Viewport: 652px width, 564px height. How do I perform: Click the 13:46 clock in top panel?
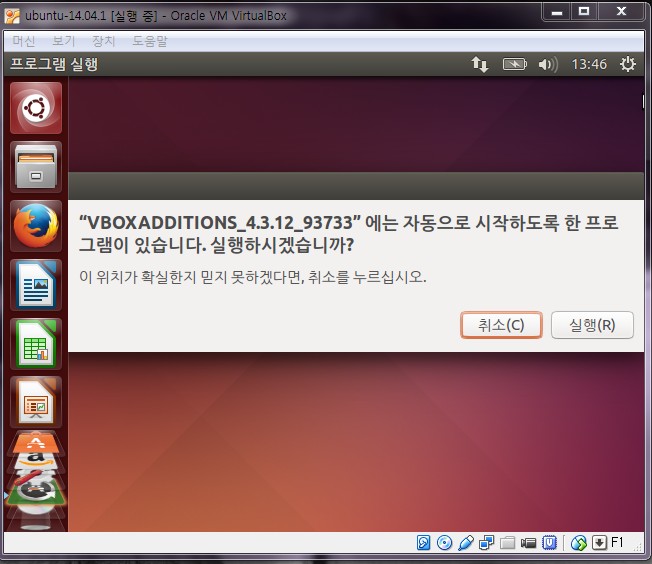pos(588,64)
